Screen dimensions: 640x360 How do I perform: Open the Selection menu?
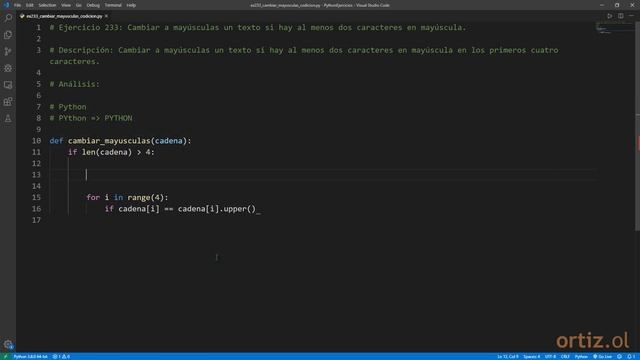(x=47, y=5)
